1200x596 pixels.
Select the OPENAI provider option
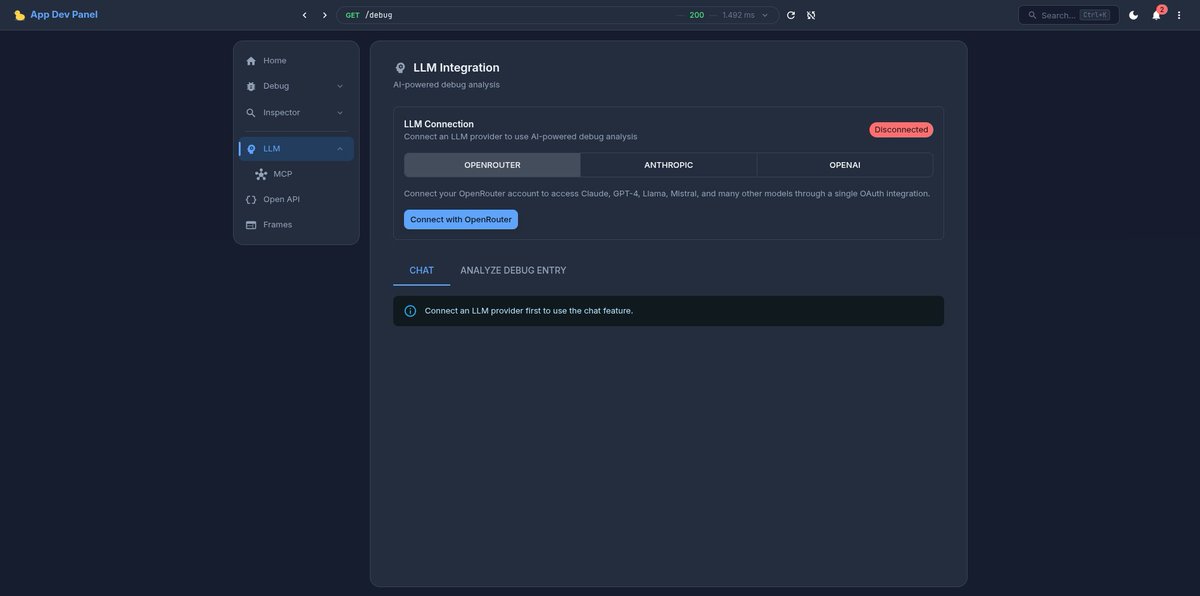point(845,165)
